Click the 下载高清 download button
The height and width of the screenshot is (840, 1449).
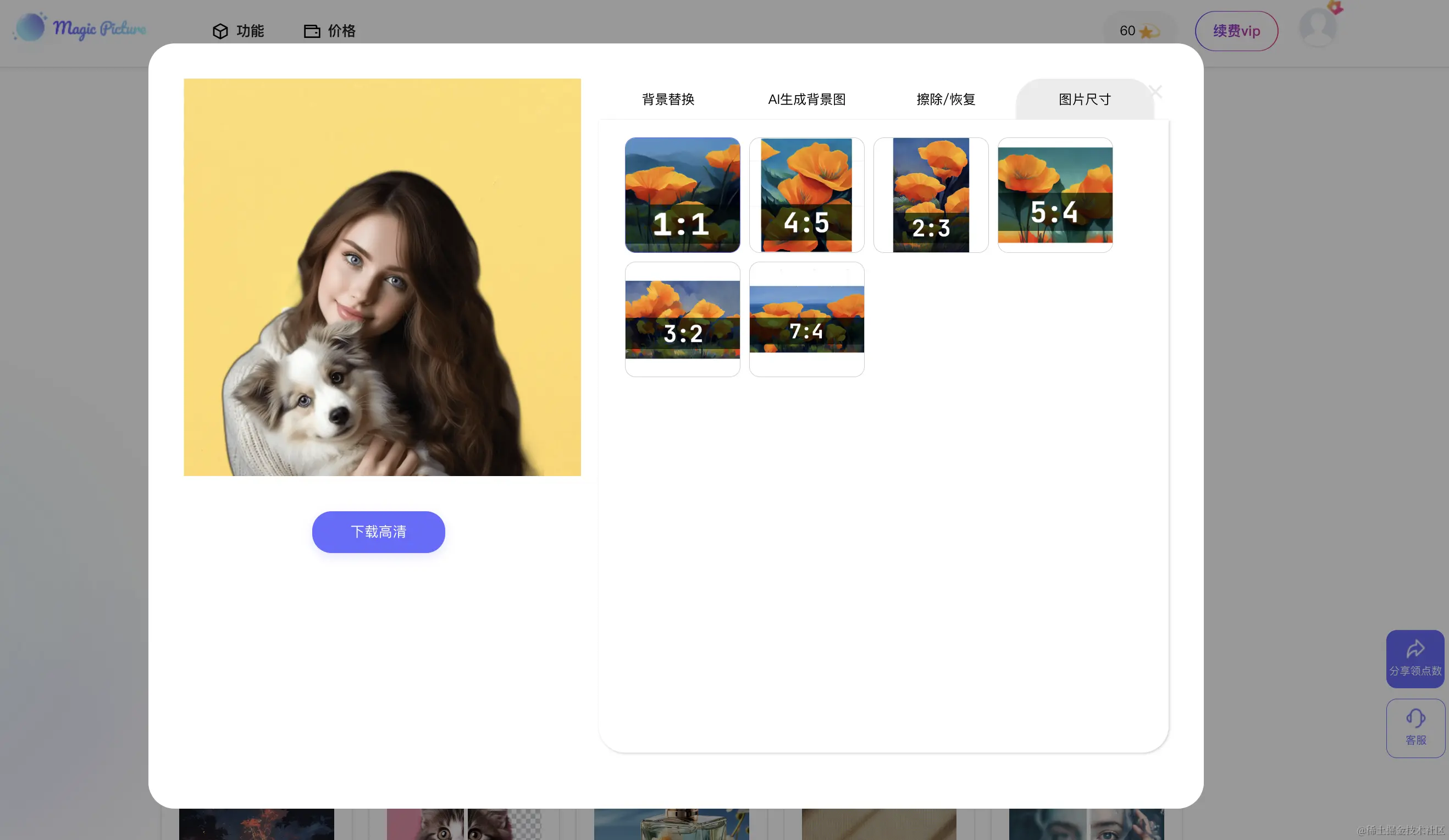coord(378,532)
